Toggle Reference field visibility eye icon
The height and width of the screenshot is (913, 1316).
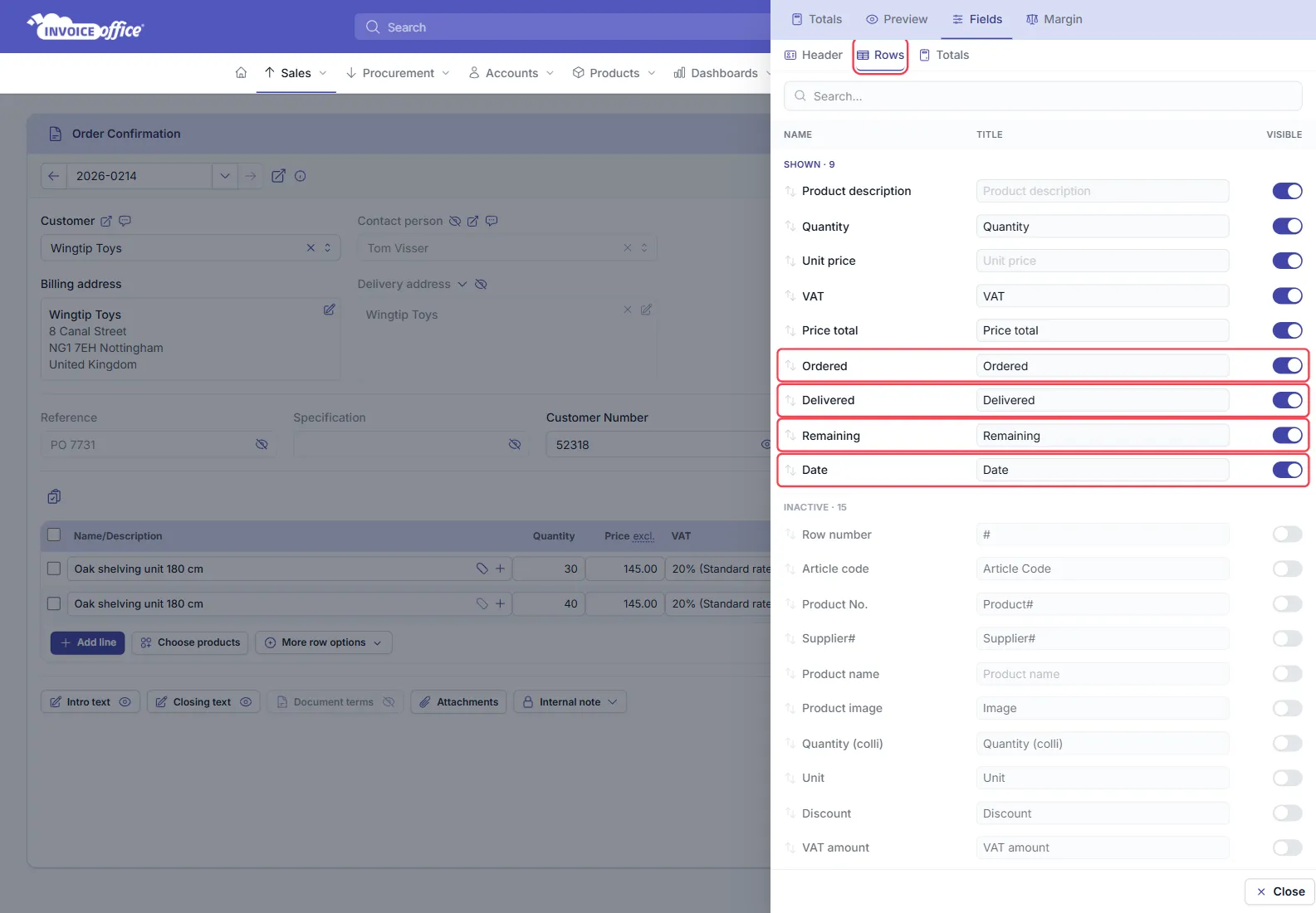[262, 445]
